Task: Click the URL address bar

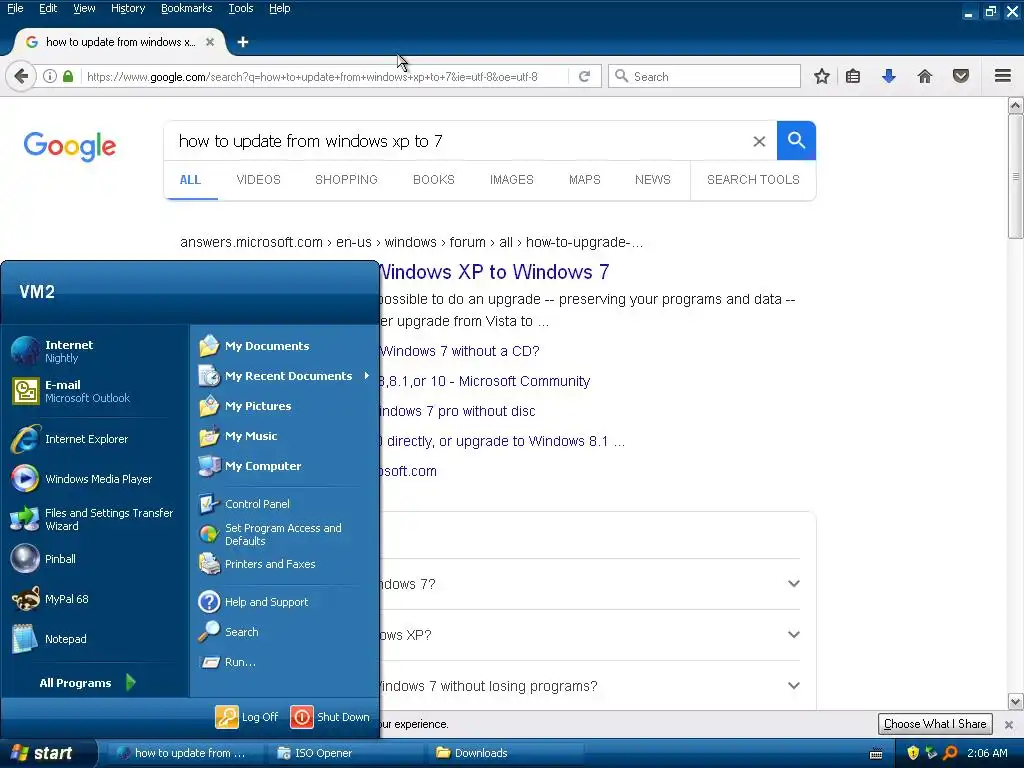Action: [x=323, y=76]
